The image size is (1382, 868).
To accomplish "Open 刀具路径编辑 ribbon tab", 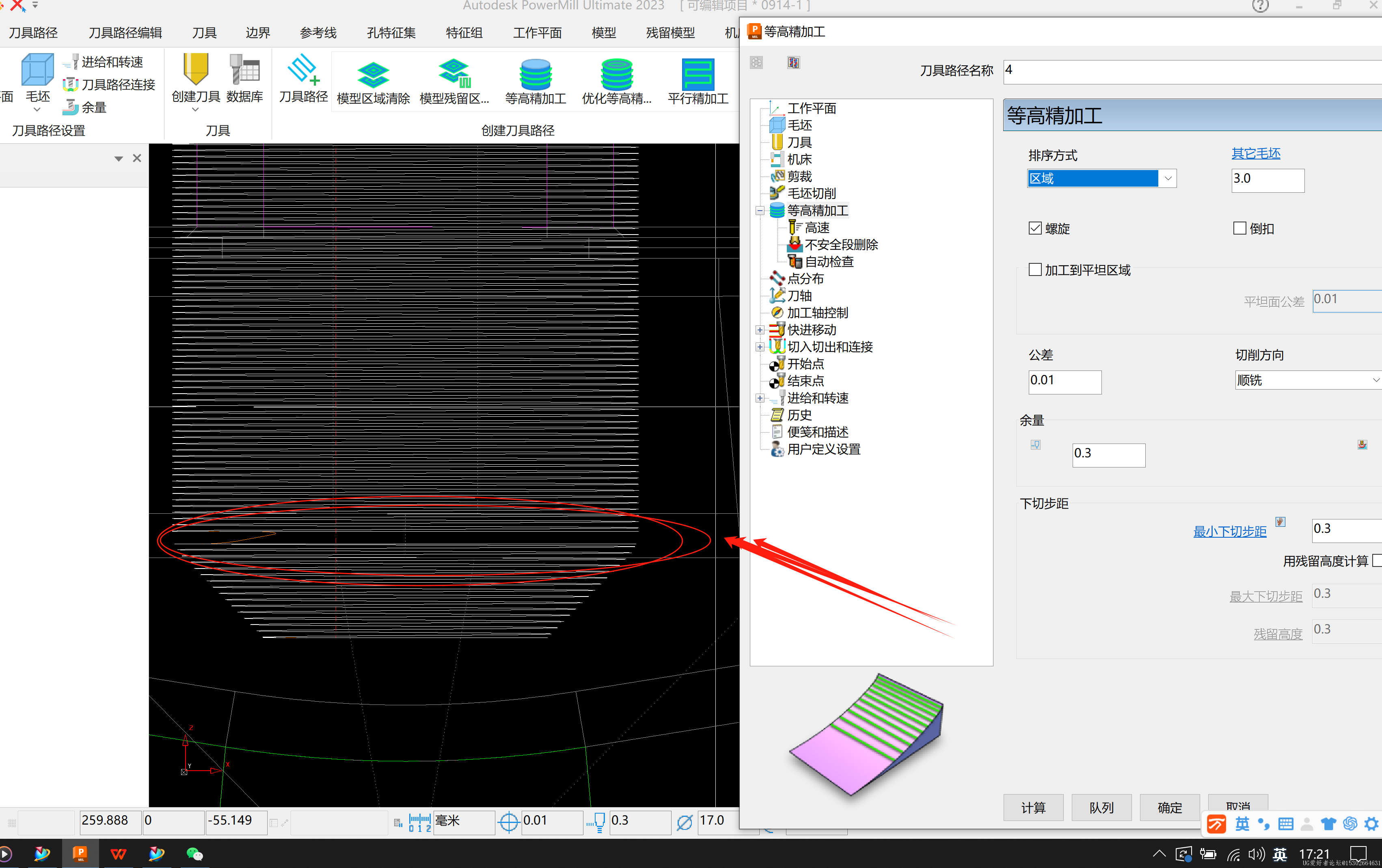I will [125, 33].
